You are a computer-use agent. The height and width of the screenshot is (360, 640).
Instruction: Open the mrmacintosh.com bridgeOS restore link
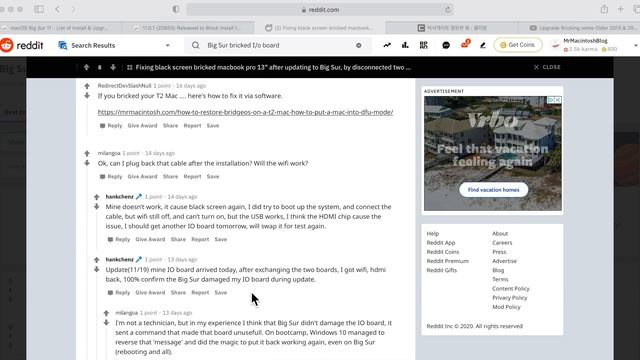tap(245, 112)
